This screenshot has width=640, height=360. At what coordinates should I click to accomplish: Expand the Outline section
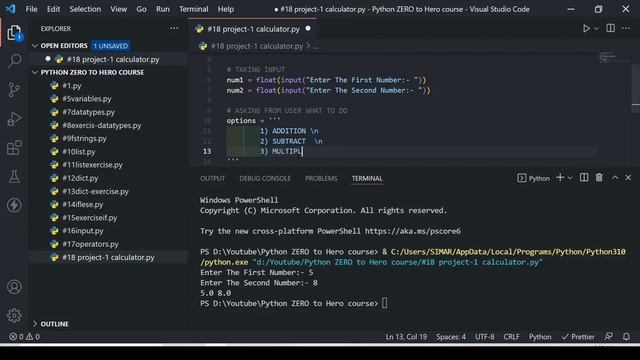coord(35,324)
